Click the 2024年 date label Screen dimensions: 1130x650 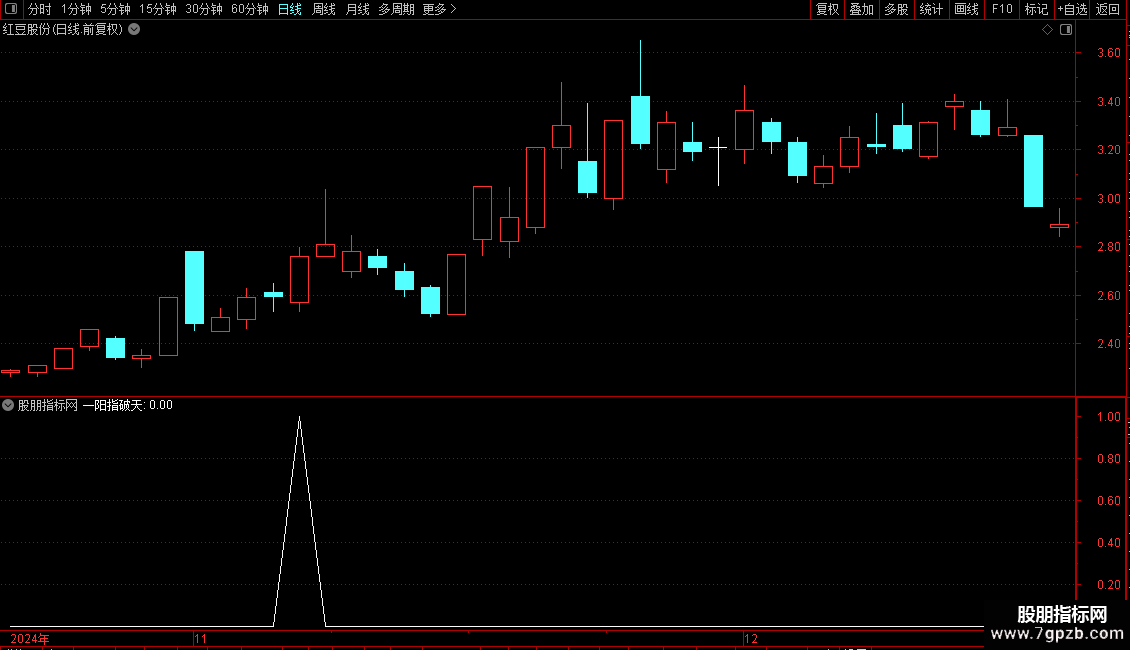tap(30, 638)
